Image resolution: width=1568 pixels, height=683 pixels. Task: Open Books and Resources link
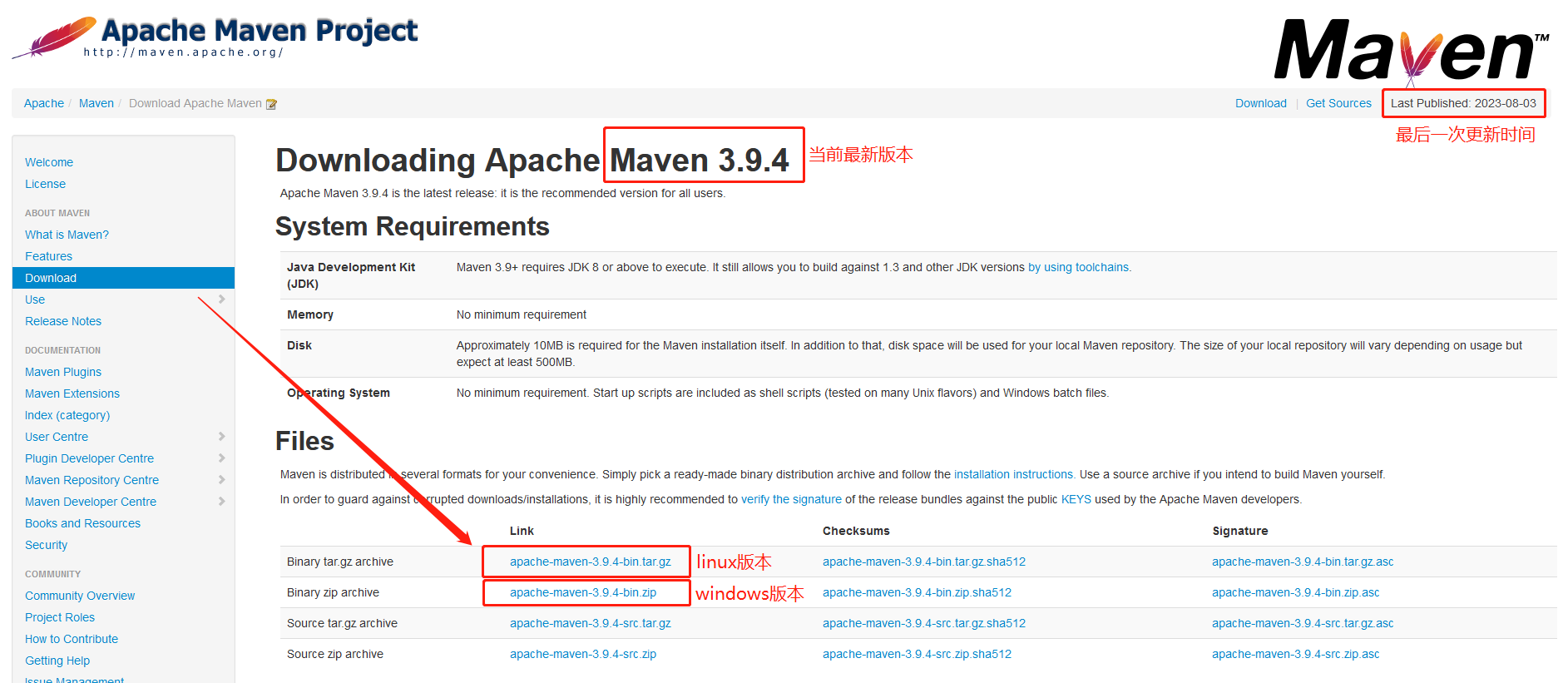pyautogui.click(x=82, y=523)
